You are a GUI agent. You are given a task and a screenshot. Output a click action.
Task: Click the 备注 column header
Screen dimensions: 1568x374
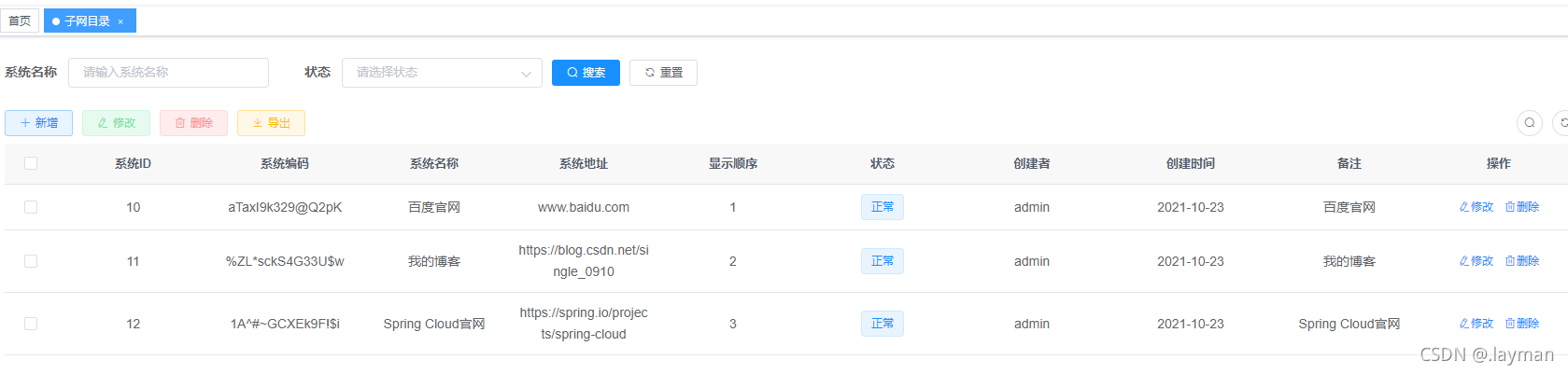pos(1349,163)
